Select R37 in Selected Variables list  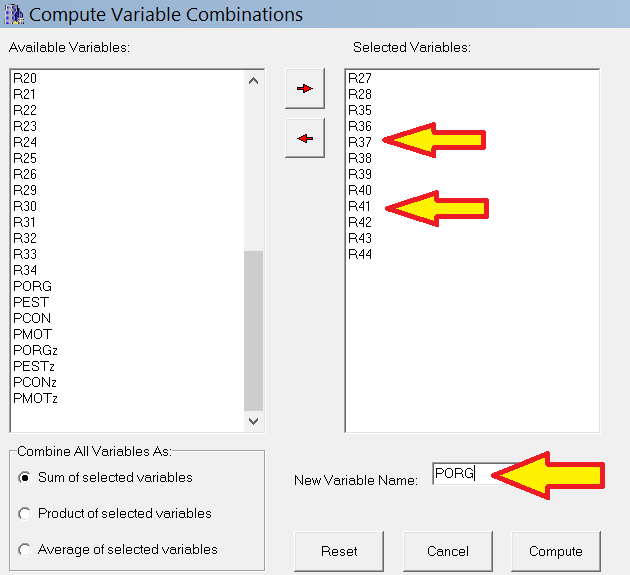[x=360, y=142]
